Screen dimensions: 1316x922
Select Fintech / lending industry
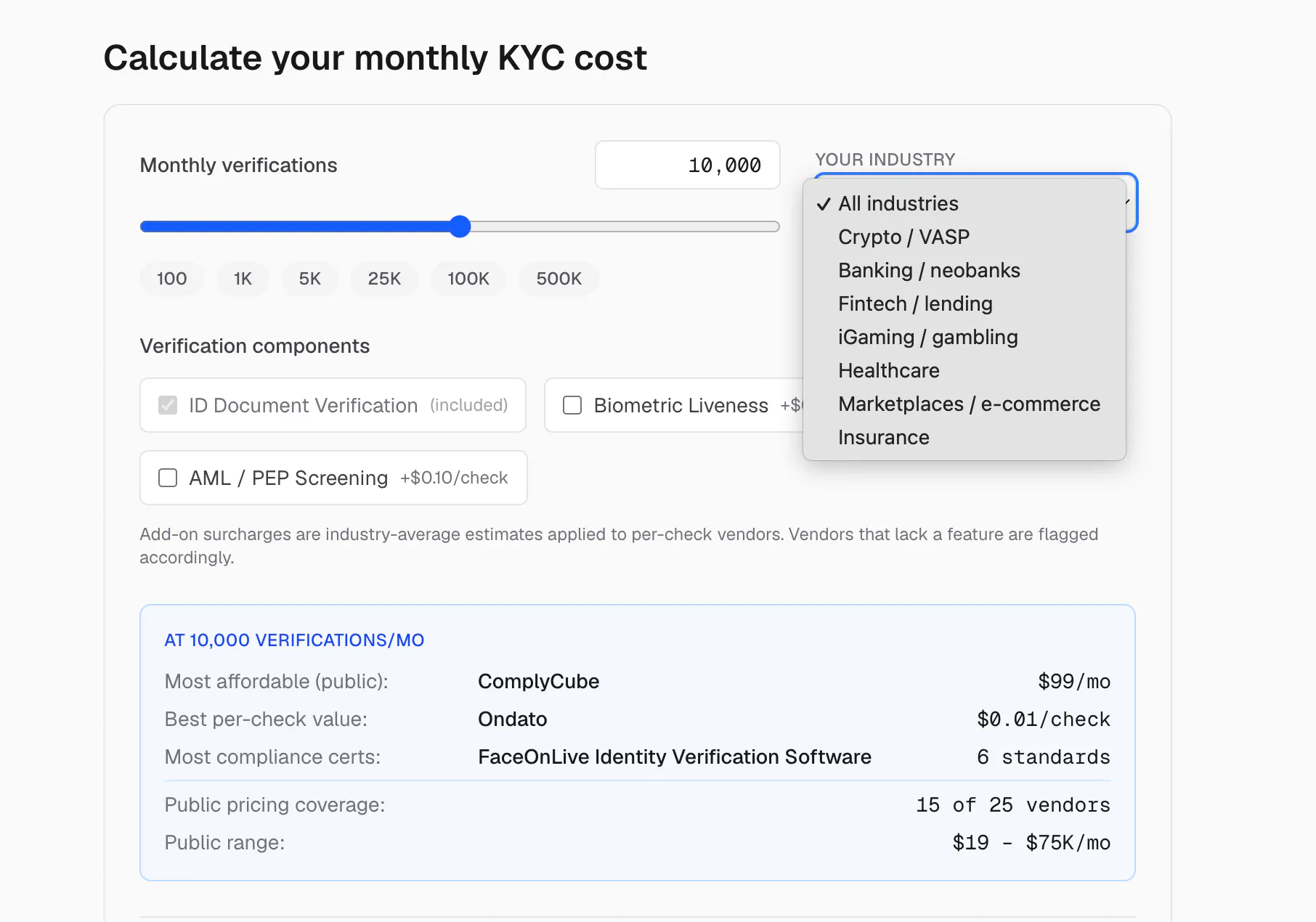click(964, 303)
